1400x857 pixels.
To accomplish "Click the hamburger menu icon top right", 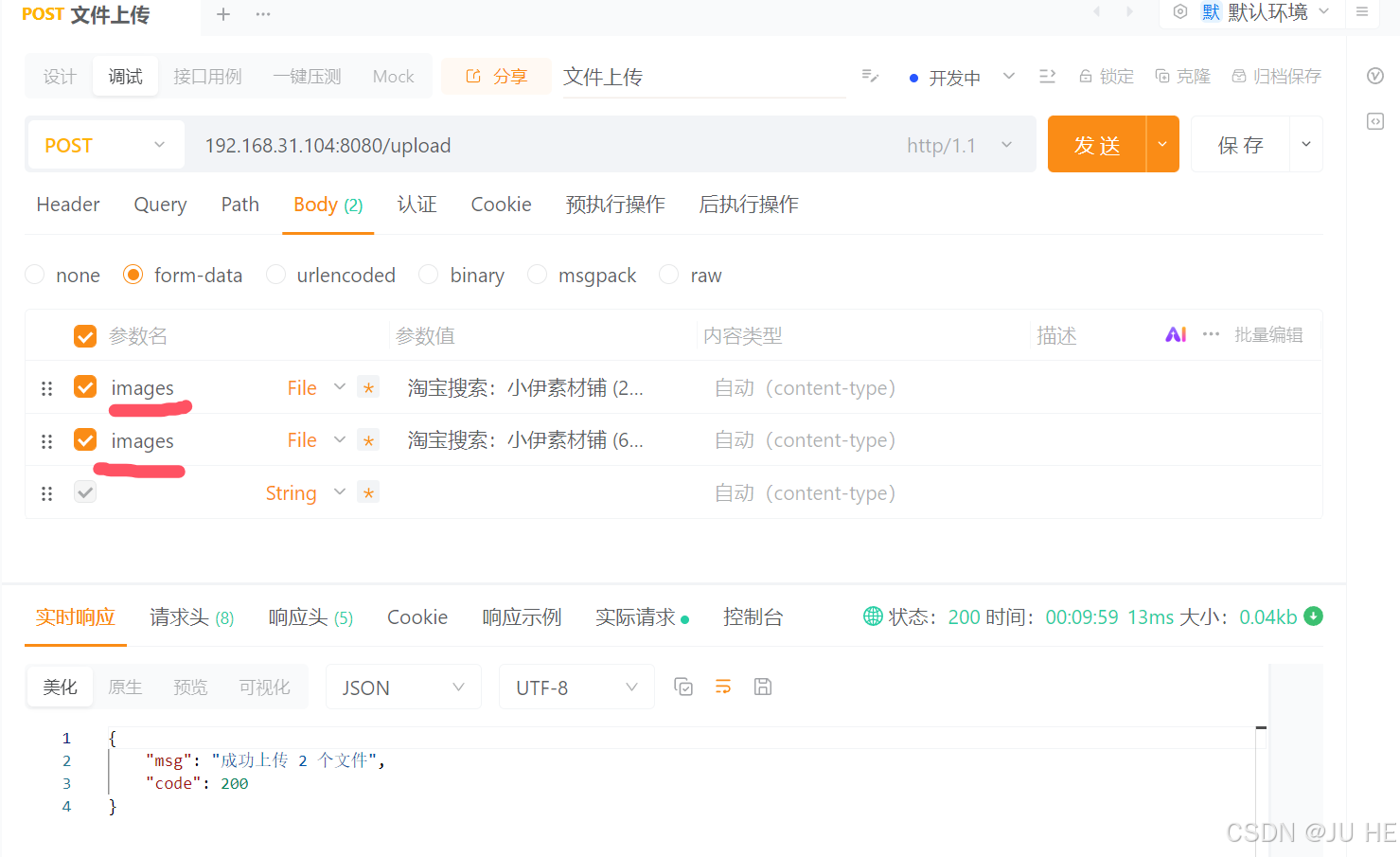I will click(1362, 11).
